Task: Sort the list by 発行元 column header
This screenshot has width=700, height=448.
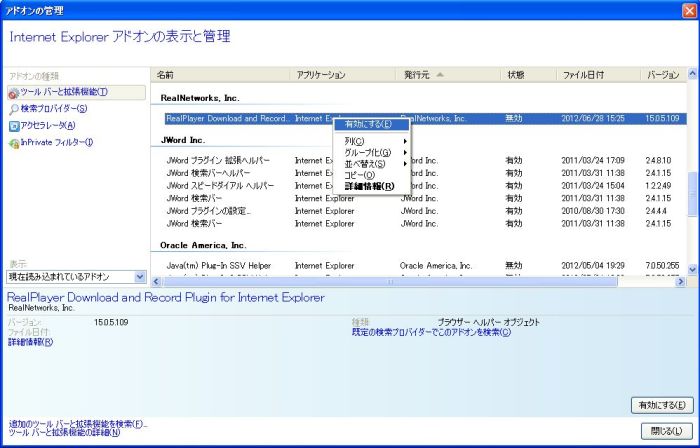Action: click(x=425, y=75)
